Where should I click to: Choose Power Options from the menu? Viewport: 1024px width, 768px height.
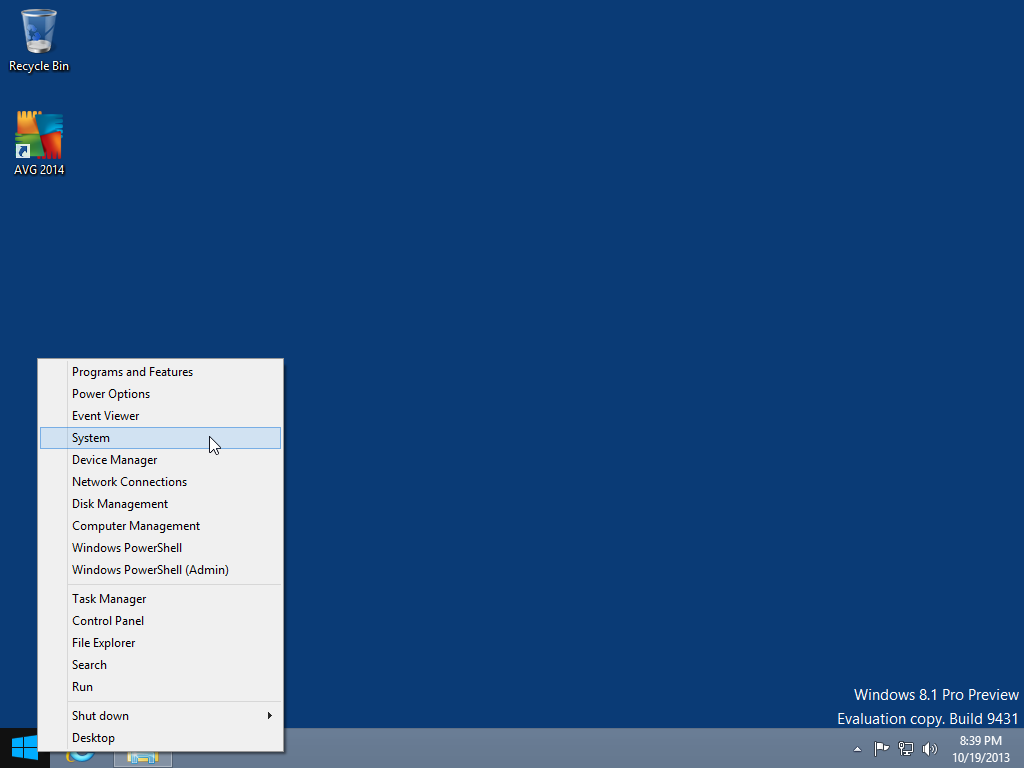point(160,394)
